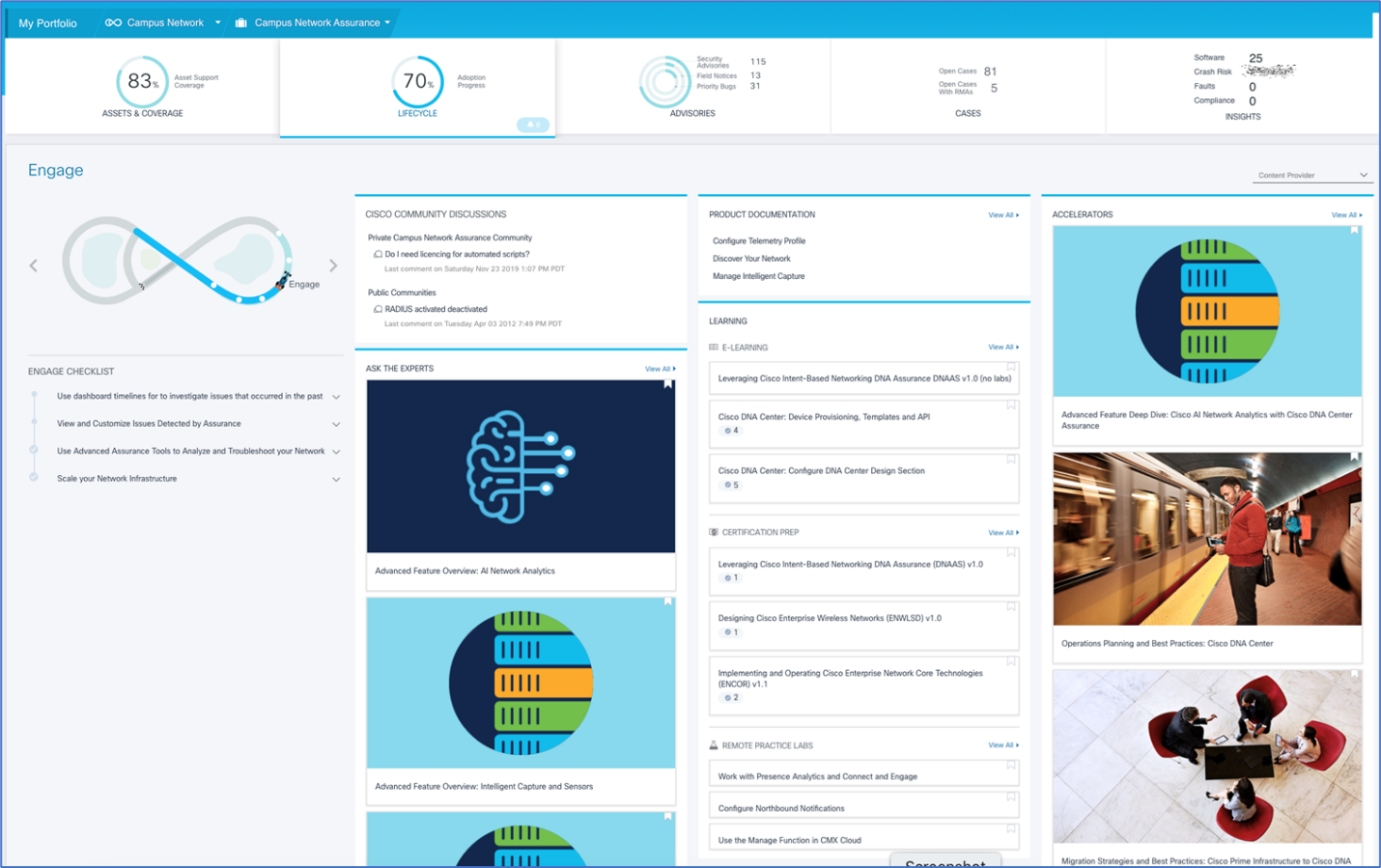The image size is (1381, 868).
Task: Click View All in Ask the Experts
Action: point(661,369)
